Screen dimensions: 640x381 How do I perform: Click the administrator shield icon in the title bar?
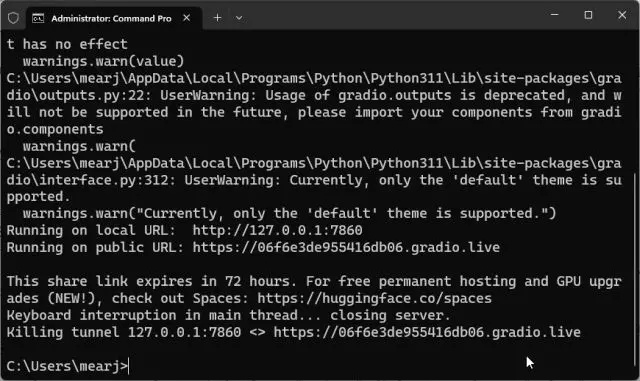point(13,18)
